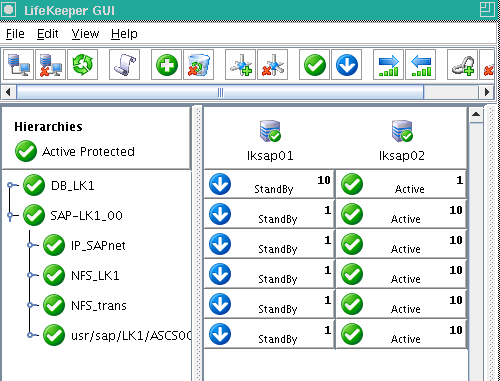The height and width of the screenshot is (381, 500).
Task: Click the Add Dependency chain icon
Action: click(462, 65)
